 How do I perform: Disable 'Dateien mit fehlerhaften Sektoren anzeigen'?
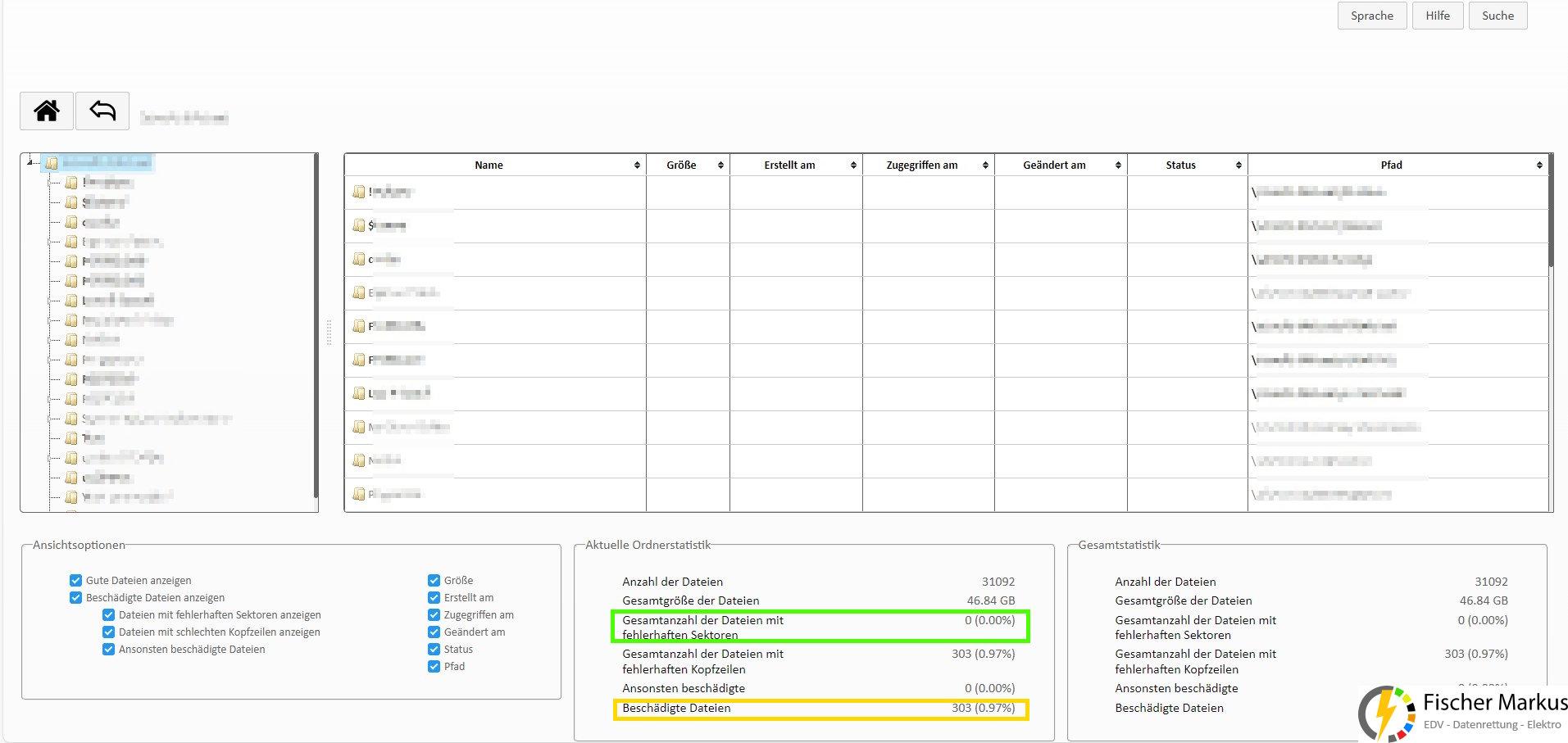point(108,615)
